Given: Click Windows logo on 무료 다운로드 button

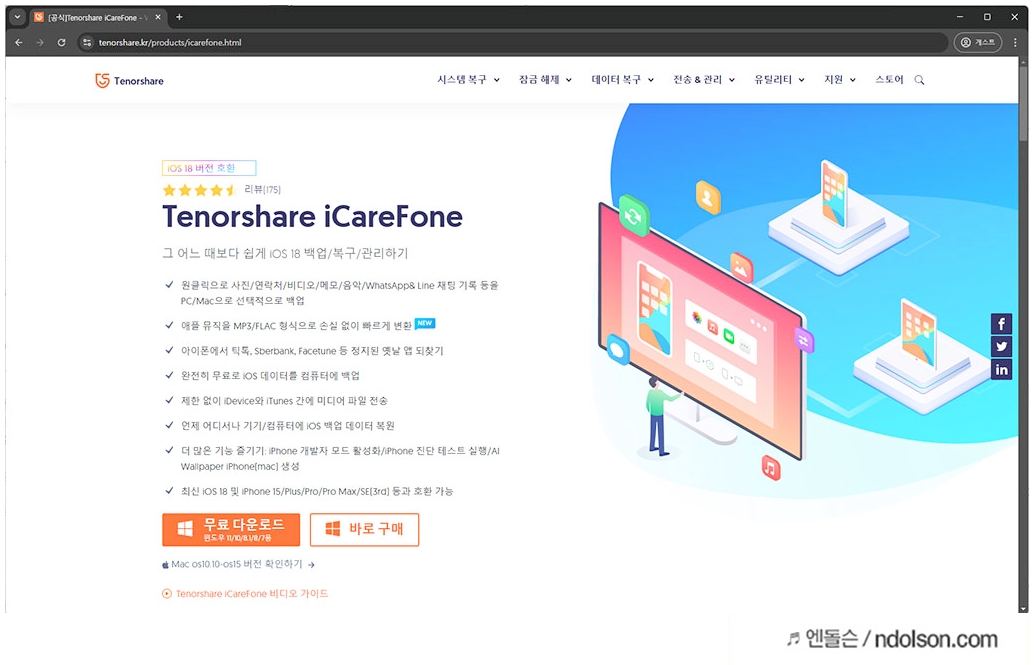Looking at the screenshot, I should [185, 529].
